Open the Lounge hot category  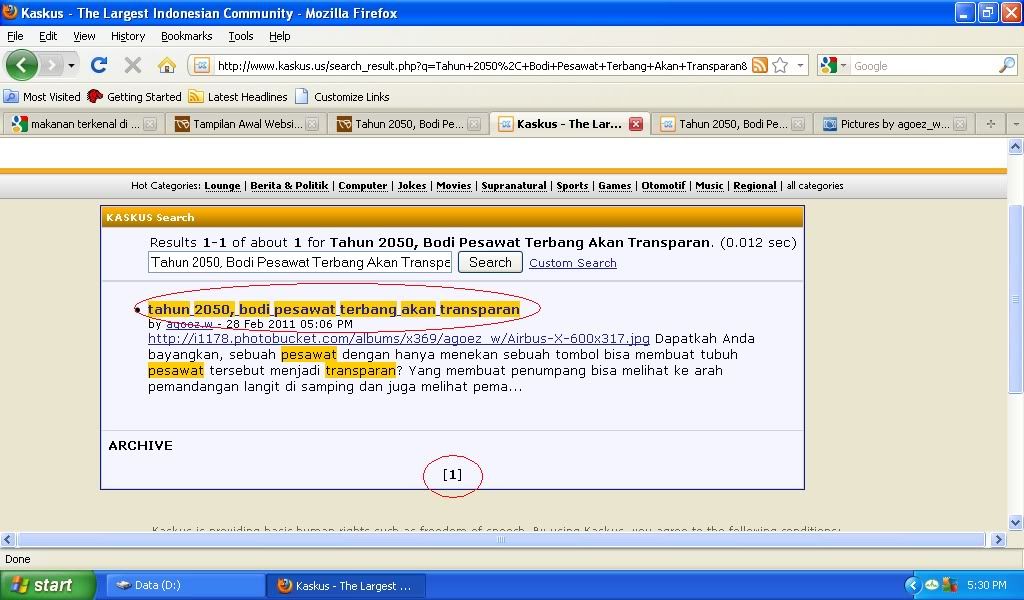(222, 186)
